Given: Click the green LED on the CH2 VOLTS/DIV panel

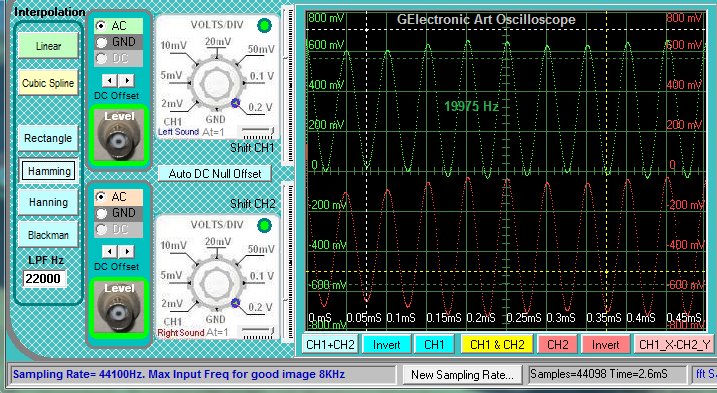Looking at the screenshot, I should pos(264,225).
